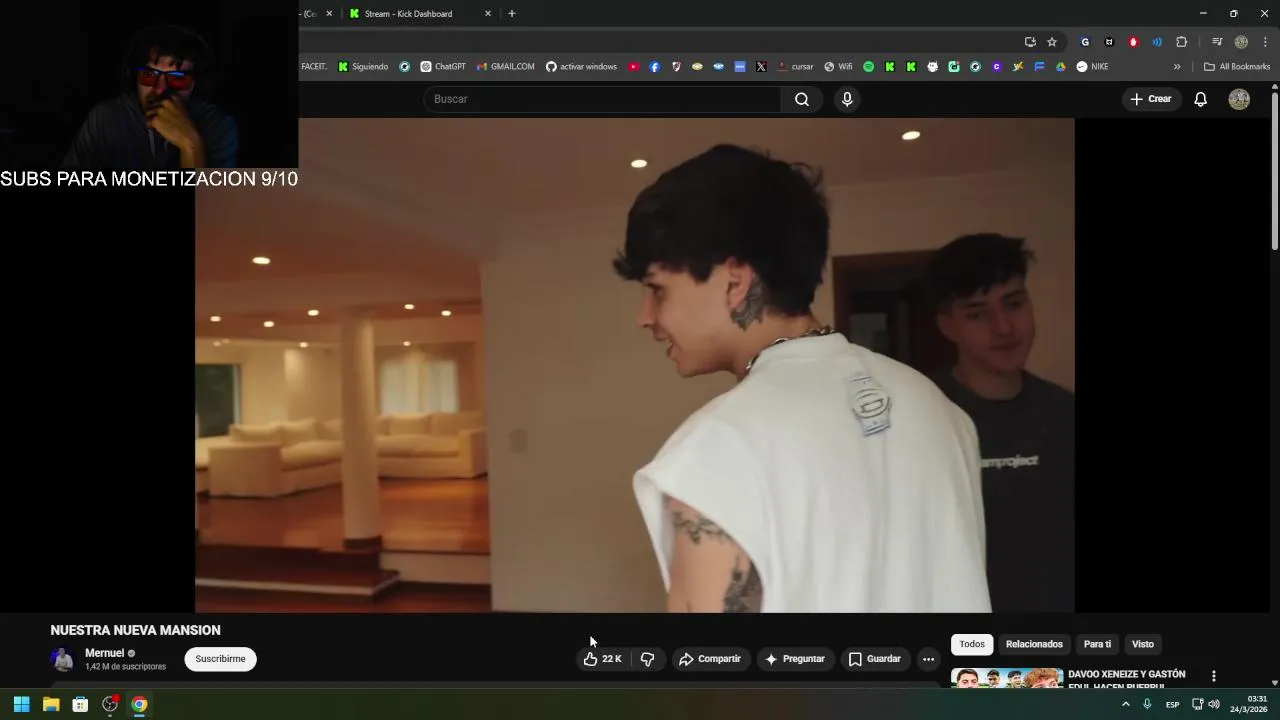
Task: Open the three-dot more actions menu under the video
Action: point(928,659)
